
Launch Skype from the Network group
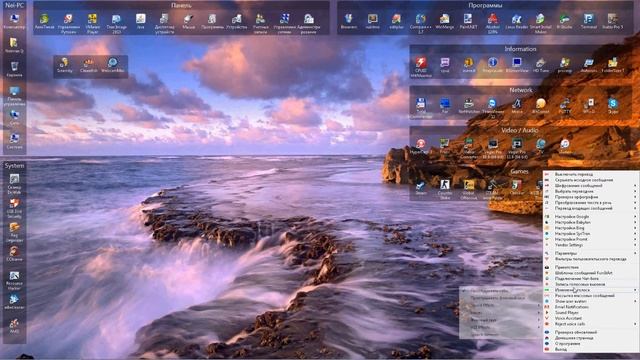pyautogui.click(x=612, y=106)
